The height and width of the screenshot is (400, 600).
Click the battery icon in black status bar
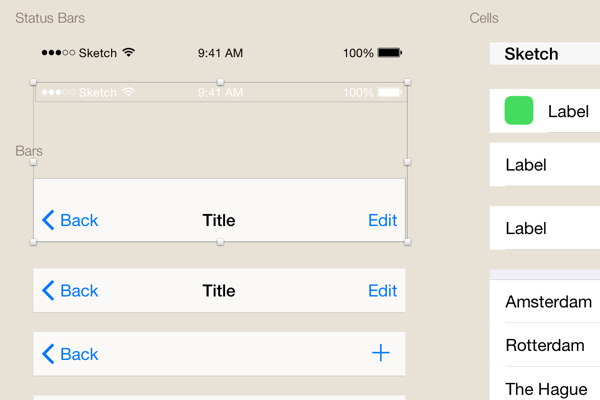[390, 53]
